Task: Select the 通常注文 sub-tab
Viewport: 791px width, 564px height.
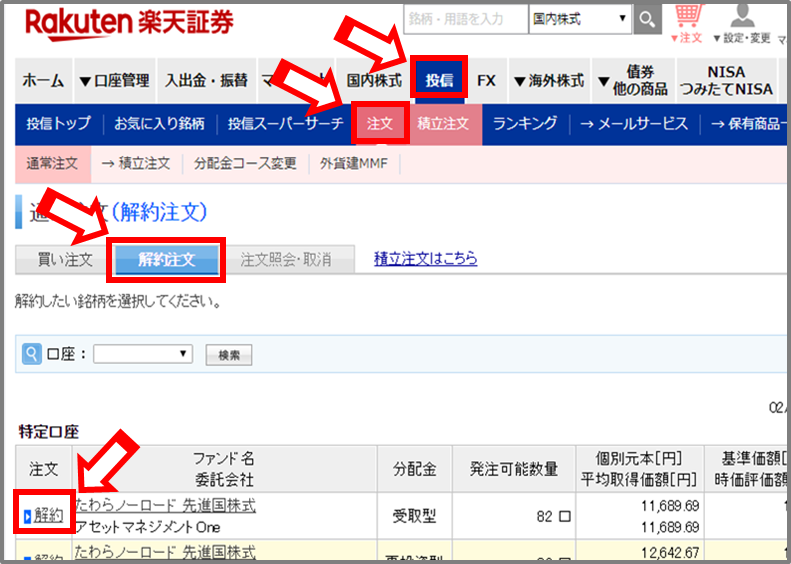Action: click(x=52, y=163)
